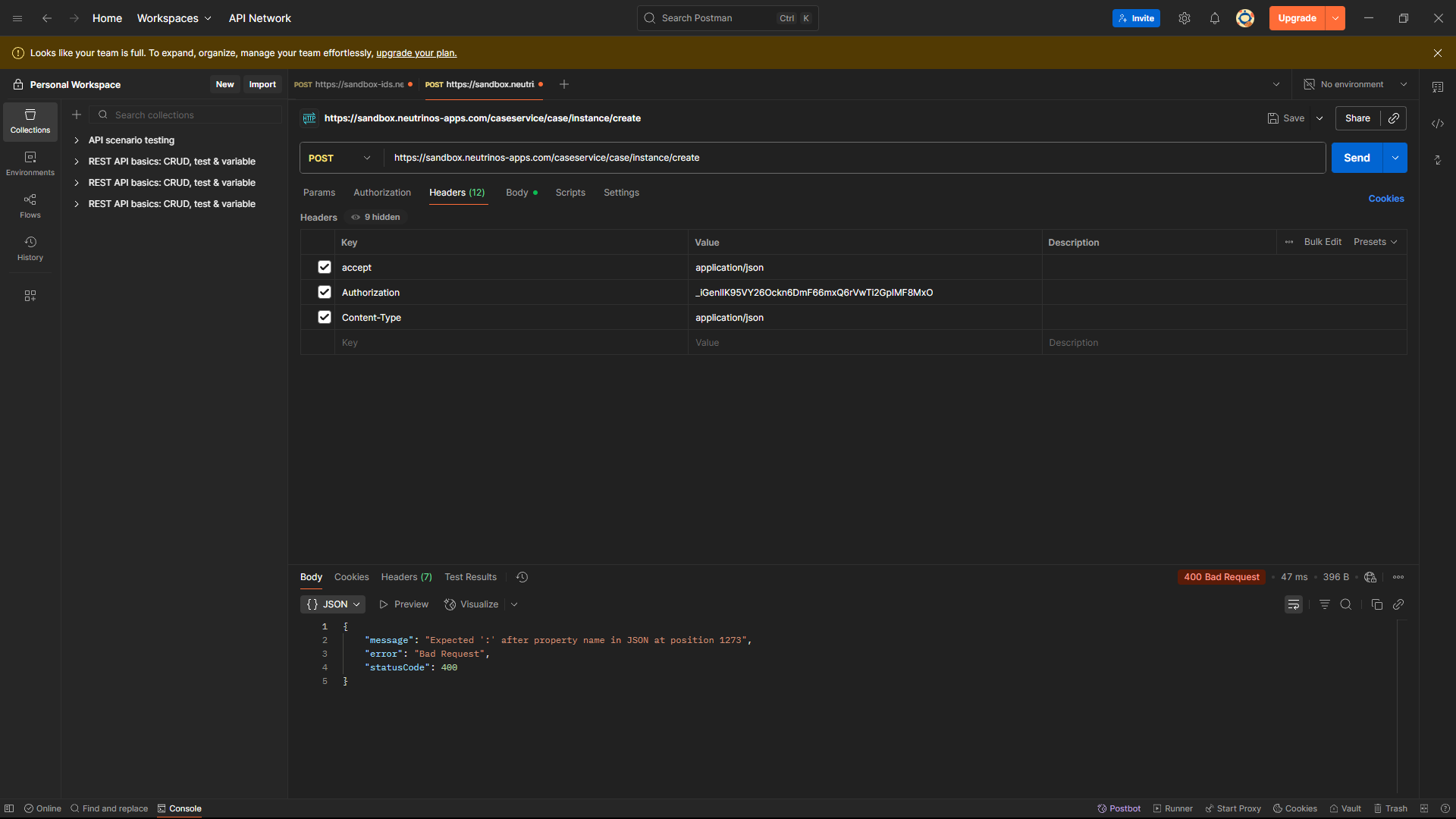Open the Collections sidebar panel

pos(30,121)
